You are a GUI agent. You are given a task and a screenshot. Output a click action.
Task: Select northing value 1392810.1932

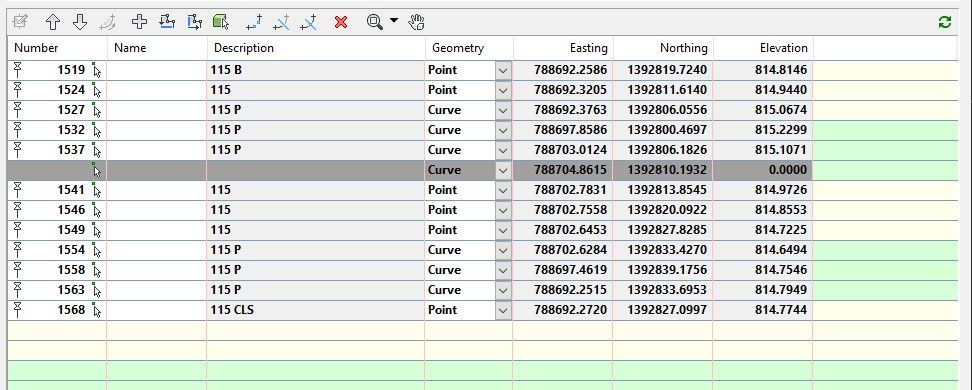click(x=667, y=170)
